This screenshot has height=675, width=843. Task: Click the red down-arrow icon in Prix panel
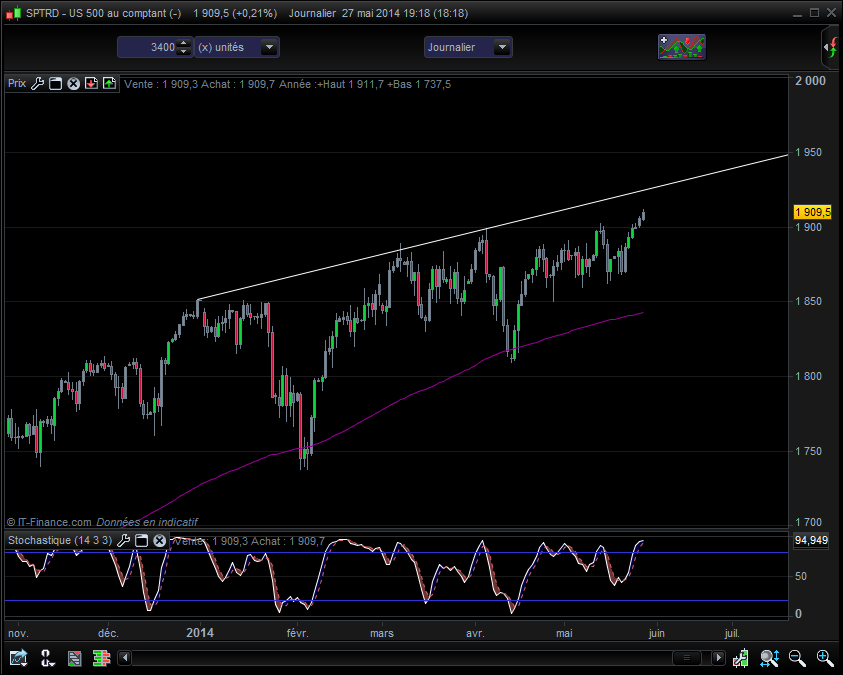[91, 83]
